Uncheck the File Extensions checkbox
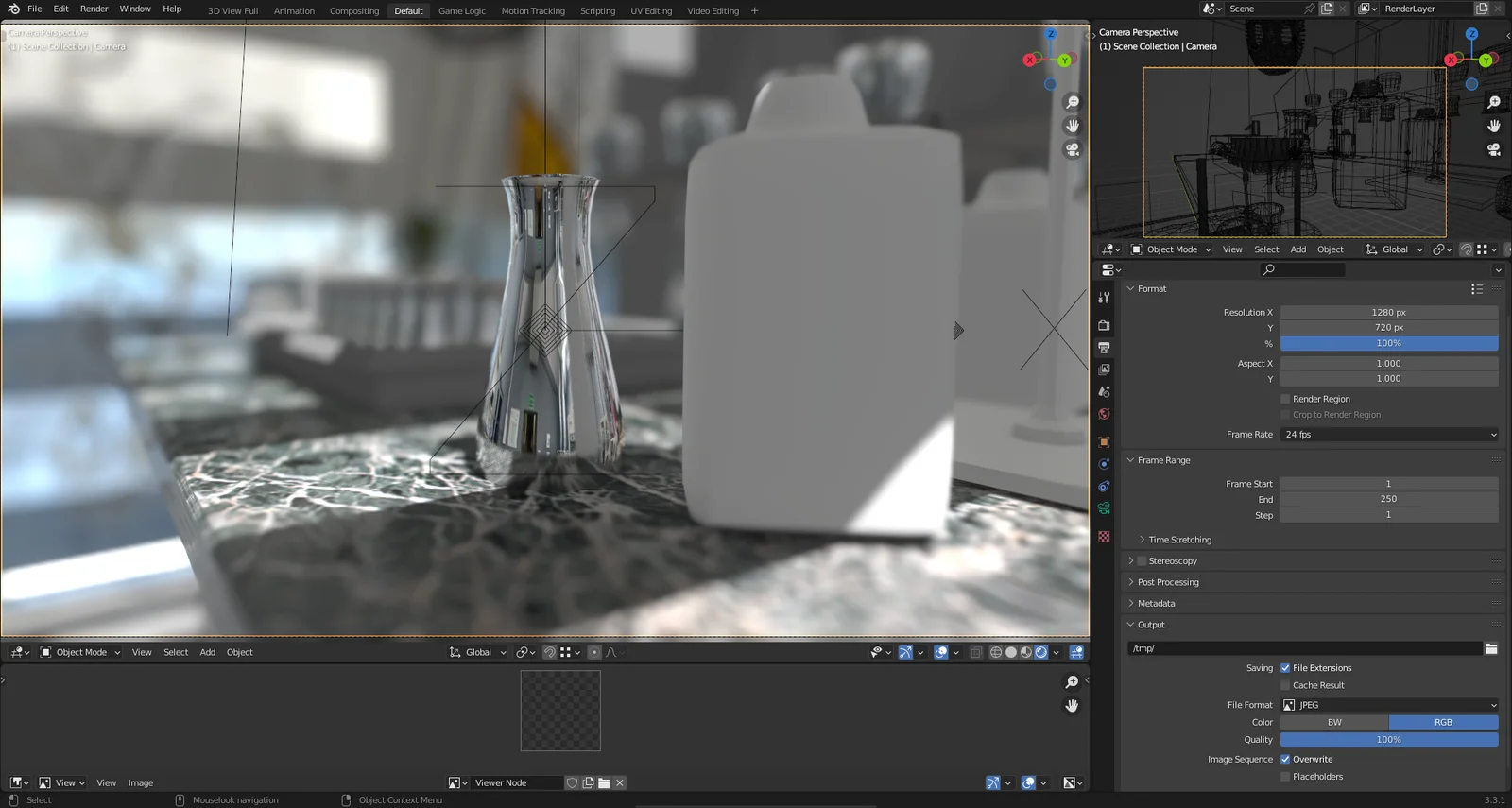 1285,668
